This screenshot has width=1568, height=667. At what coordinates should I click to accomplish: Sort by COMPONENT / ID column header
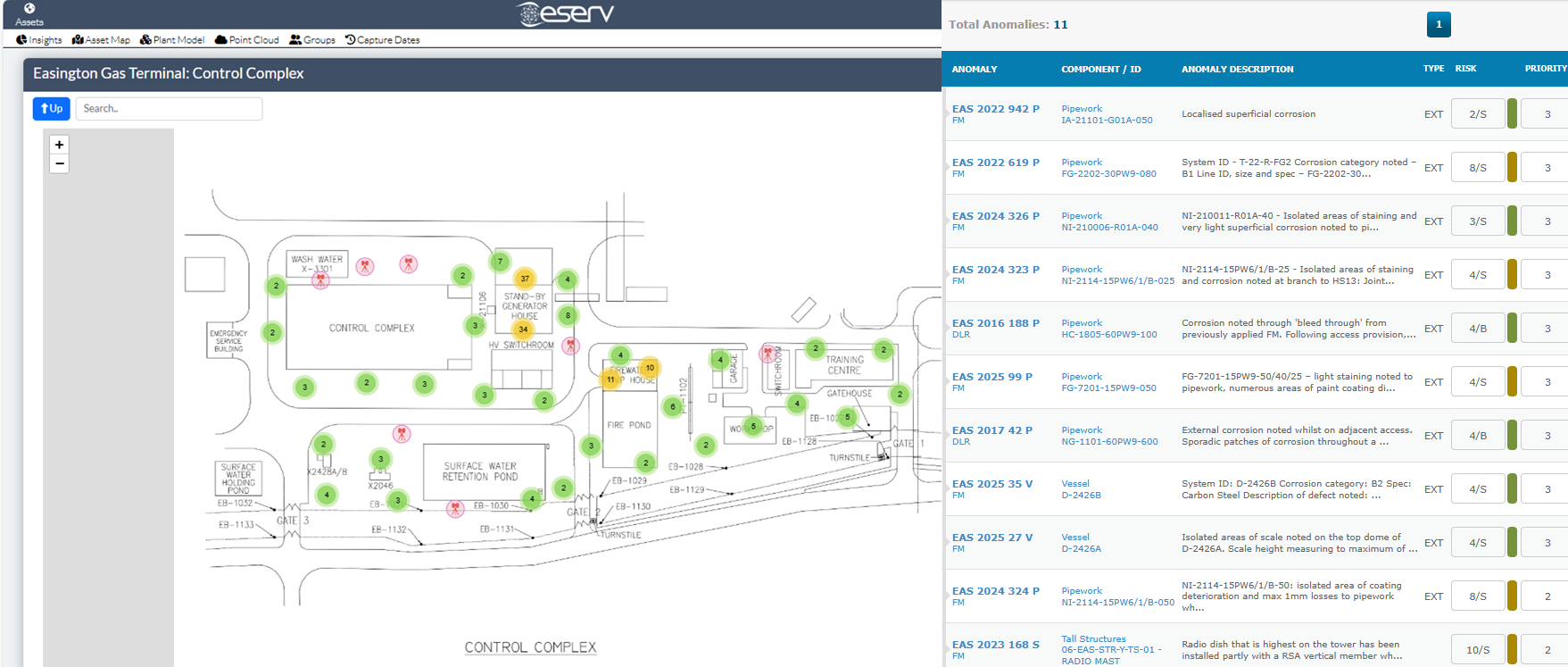[1101, 69]
